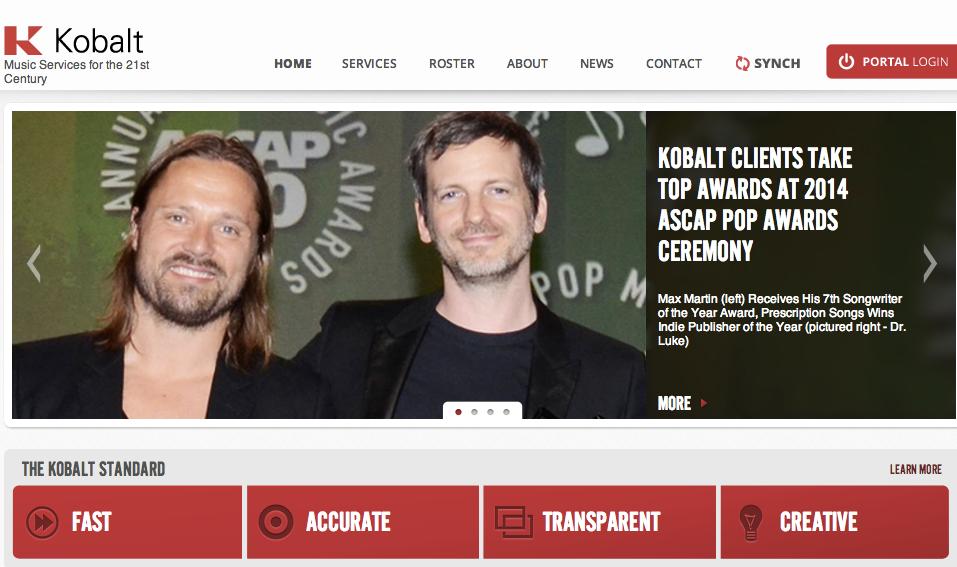Click the fast-forward icon on the Fast tile
This screenshot has height=567, width=957.
click(42, 522)
